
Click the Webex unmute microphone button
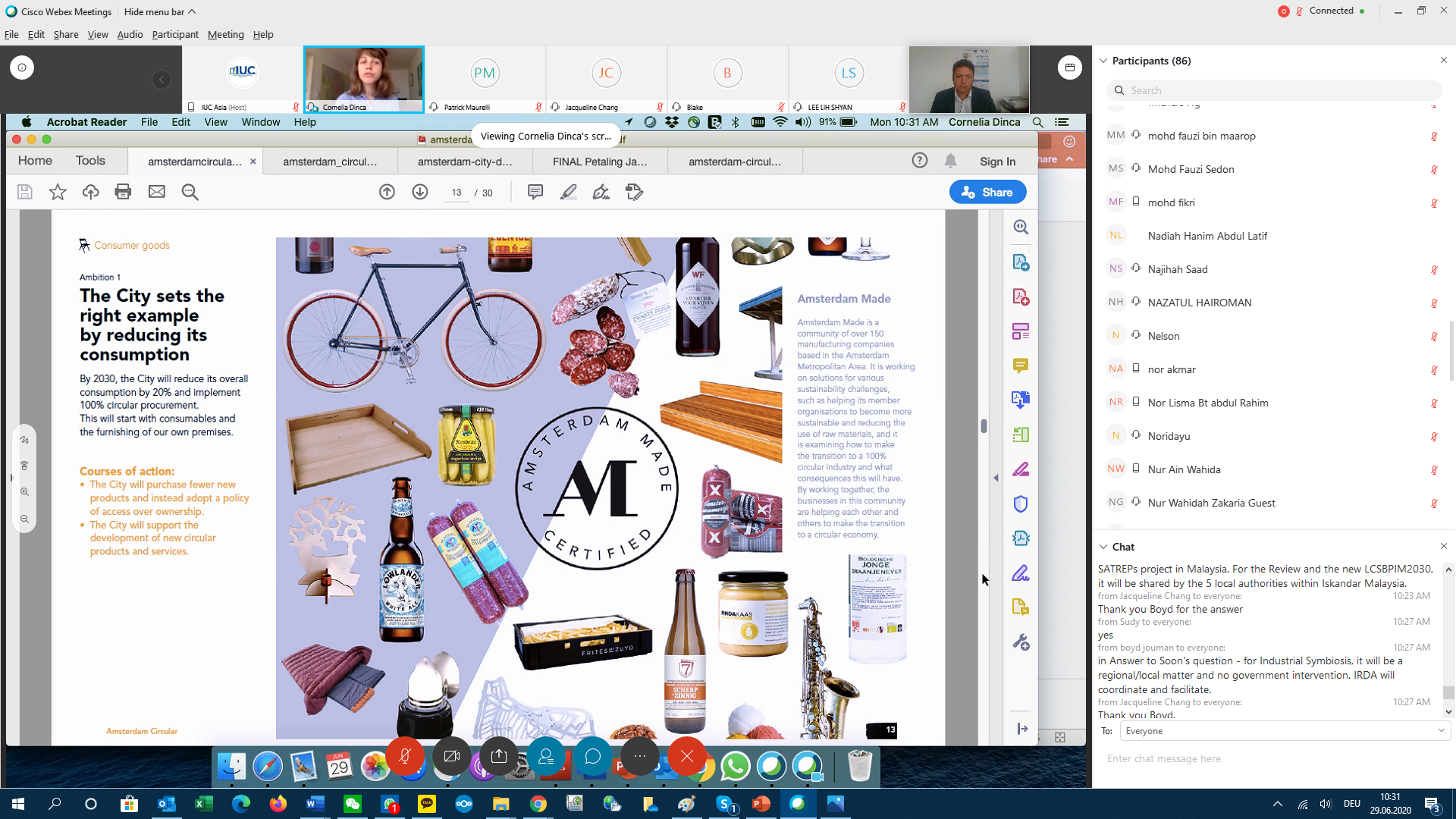(x=405, y=756)
